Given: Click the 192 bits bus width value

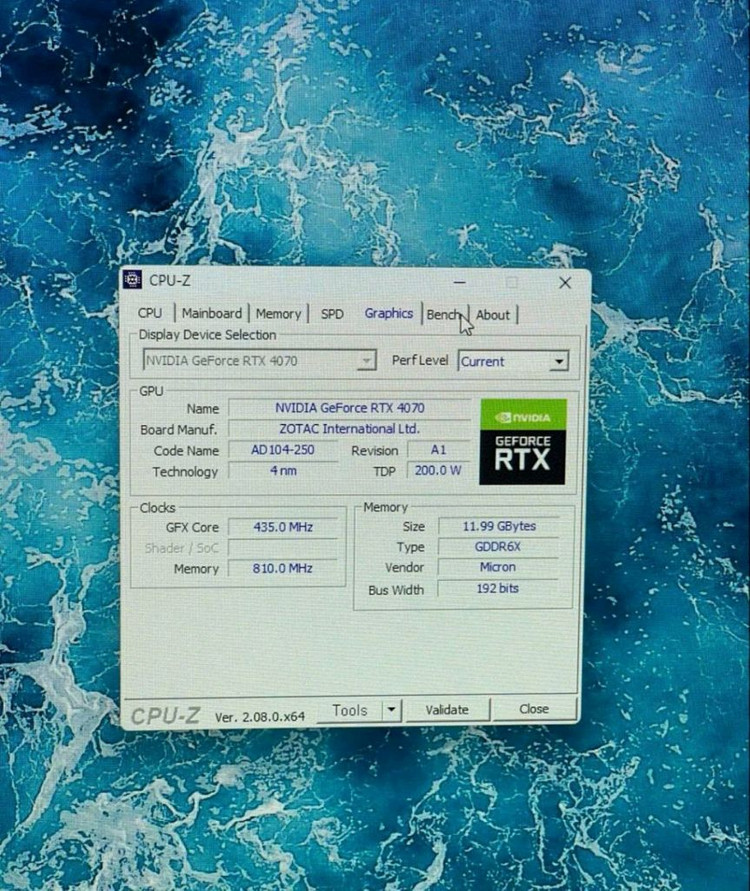Looking at the screenshot, I should (x=498, y=588).
